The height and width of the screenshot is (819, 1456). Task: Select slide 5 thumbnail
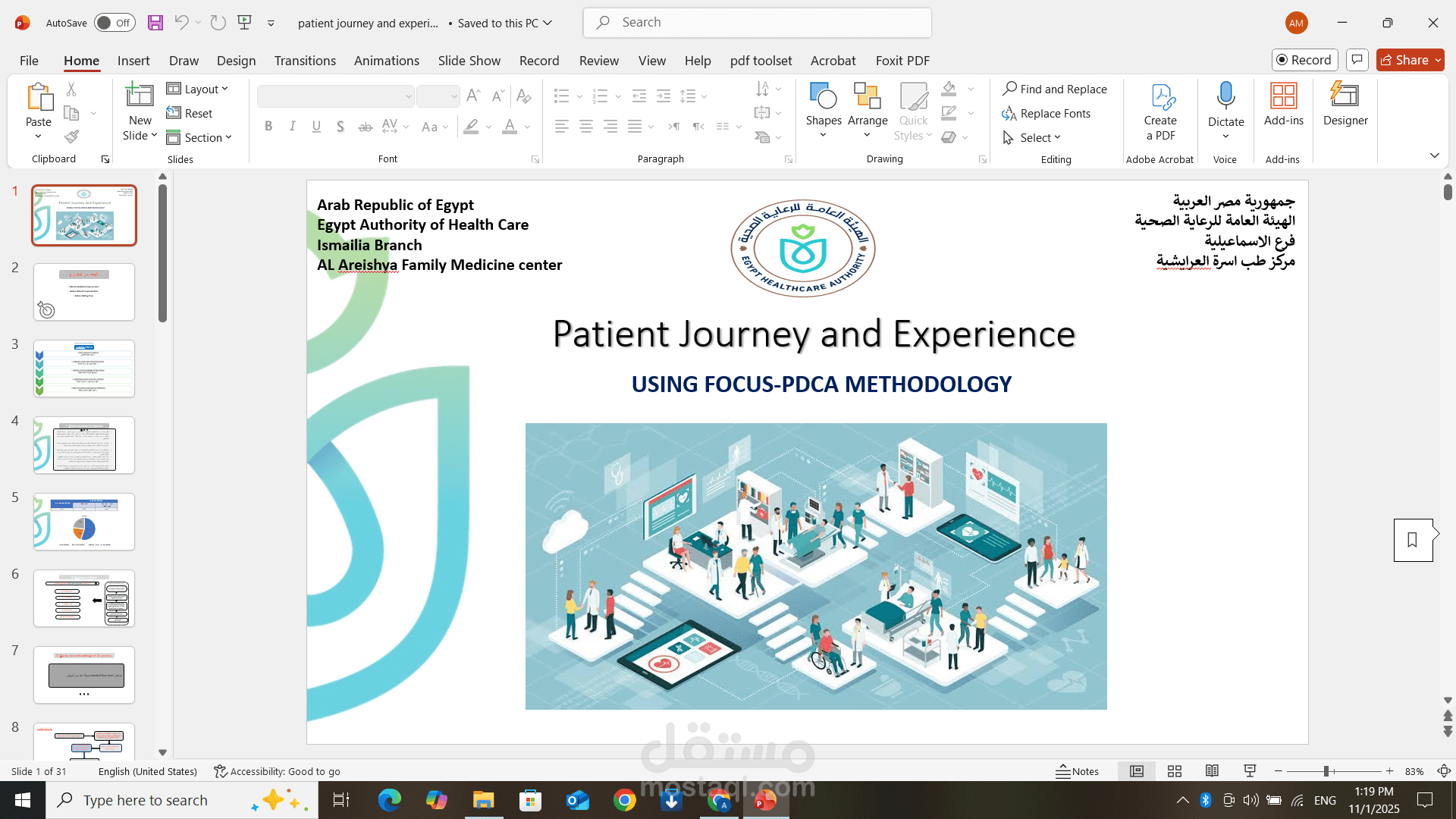[84, 522]
